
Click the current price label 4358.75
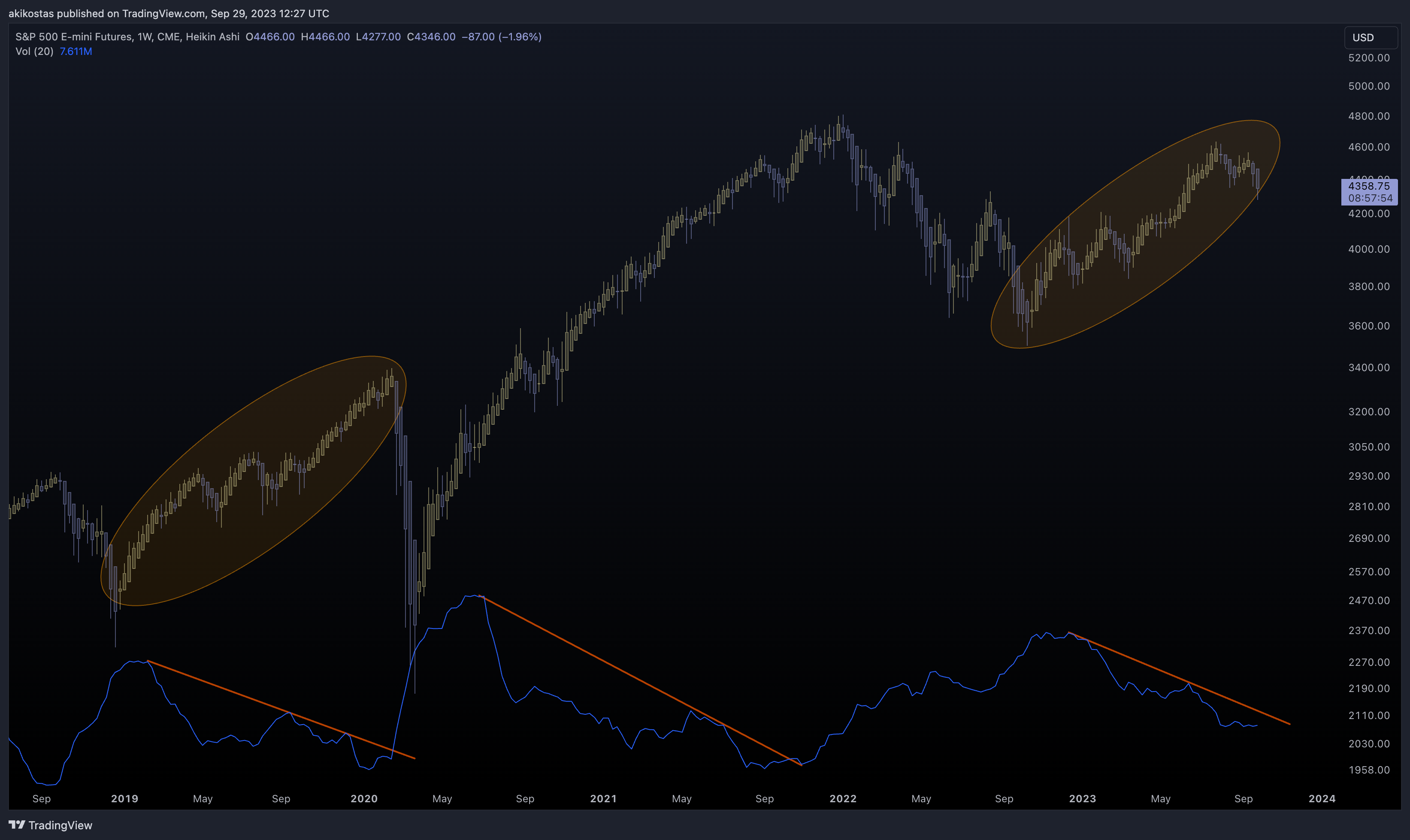(1369, 186)
